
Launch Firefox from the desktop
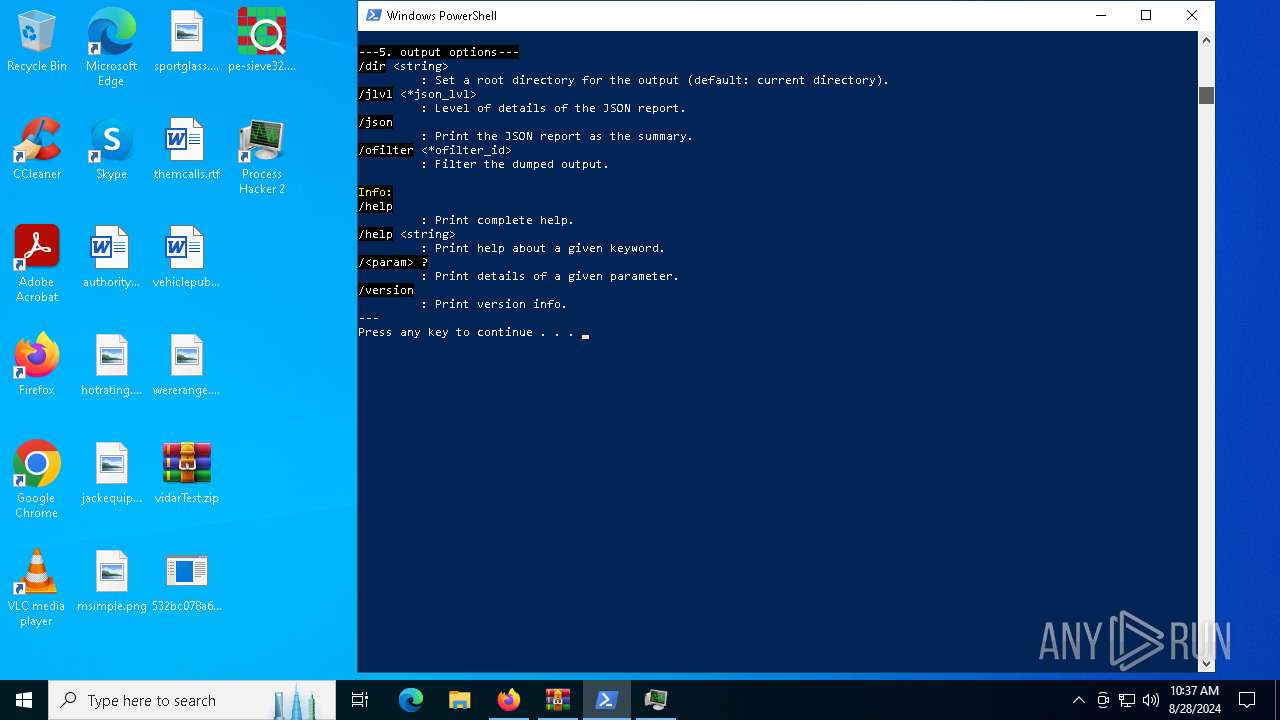coord(37,366)
